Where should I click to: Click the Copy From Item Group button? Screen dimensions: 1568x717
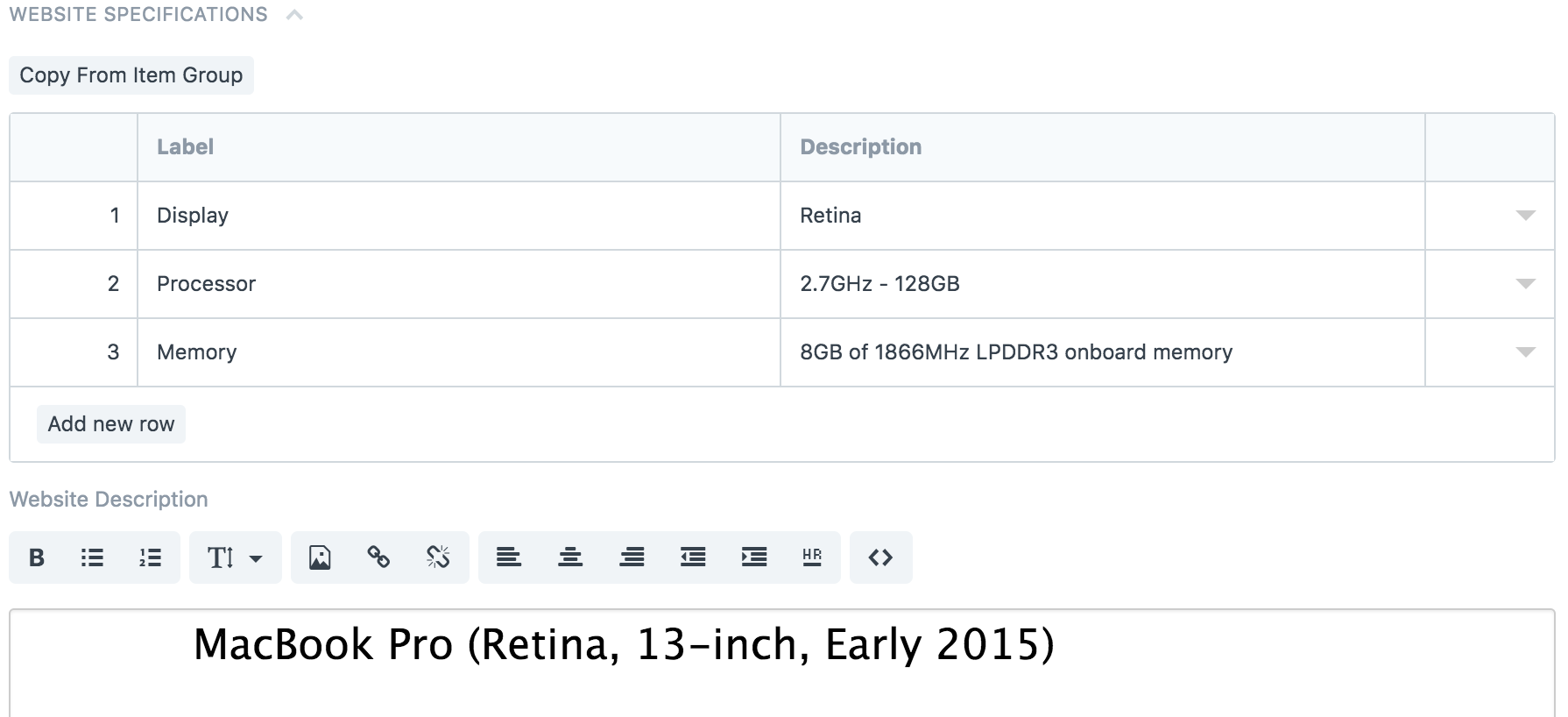[131, 75]
